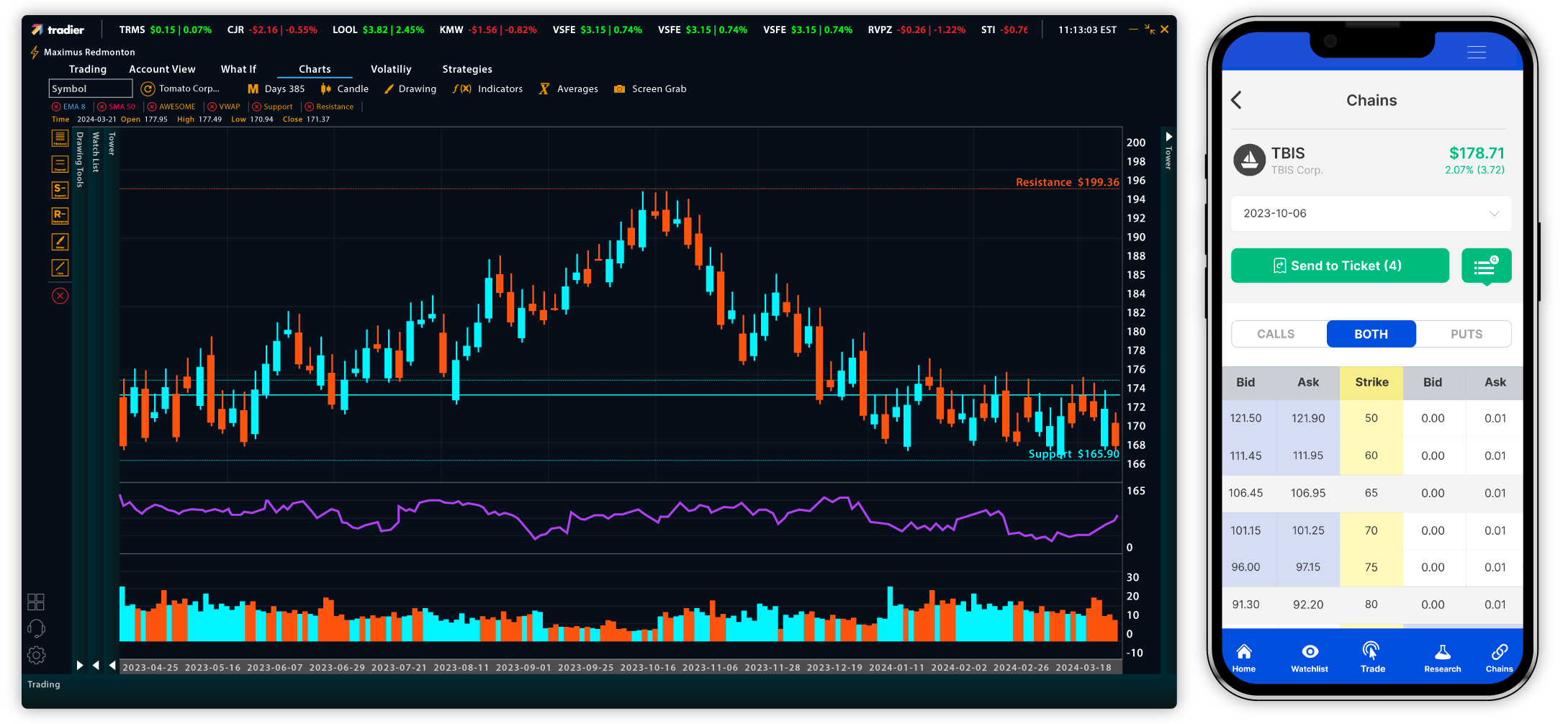Select the Channel drawing tool icon

click(60, 164)
